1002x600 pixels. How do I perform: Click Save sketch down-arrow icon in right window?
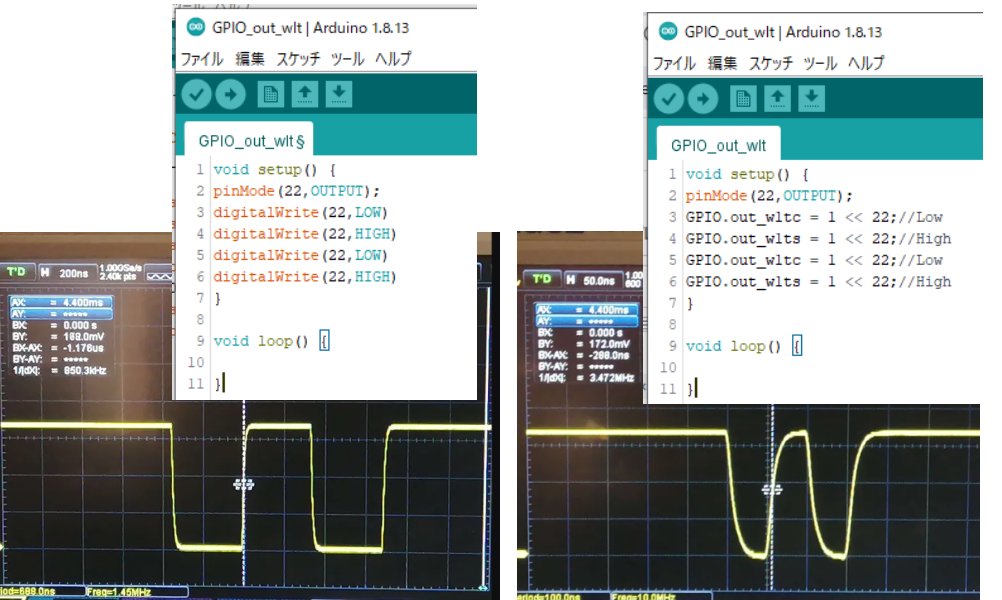pos(812,98)
